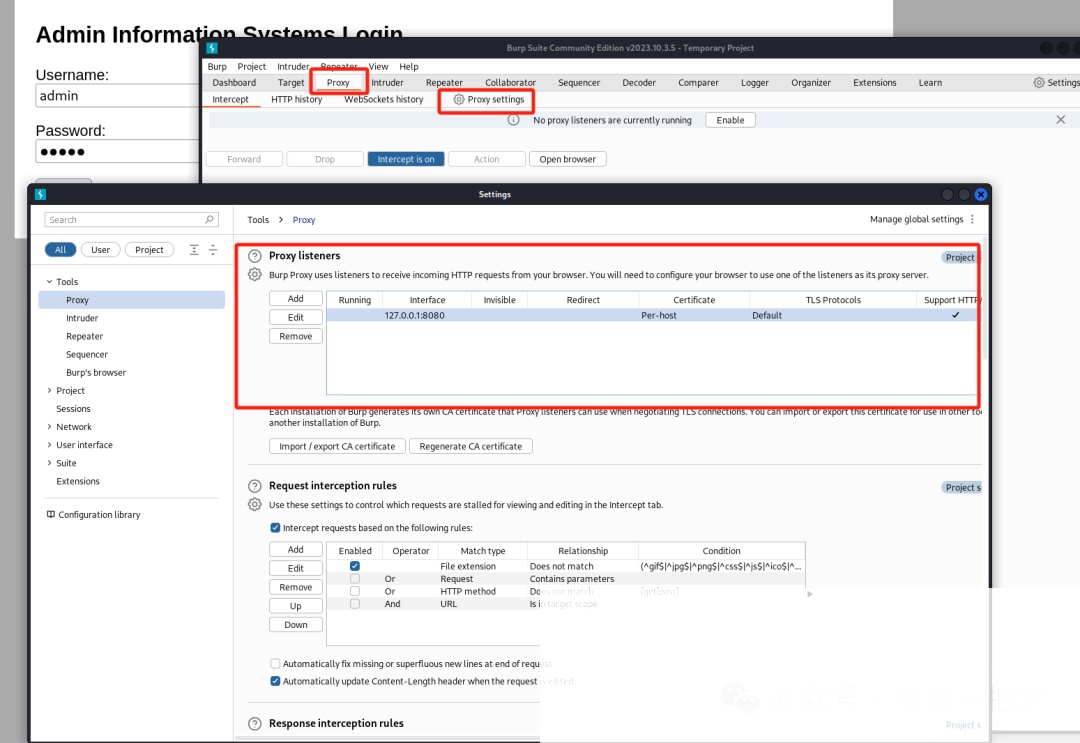The height and width of the screenshot is (743, 1080).
Task: Enable the HTTP method interception rule
Action: pos(355,592)
